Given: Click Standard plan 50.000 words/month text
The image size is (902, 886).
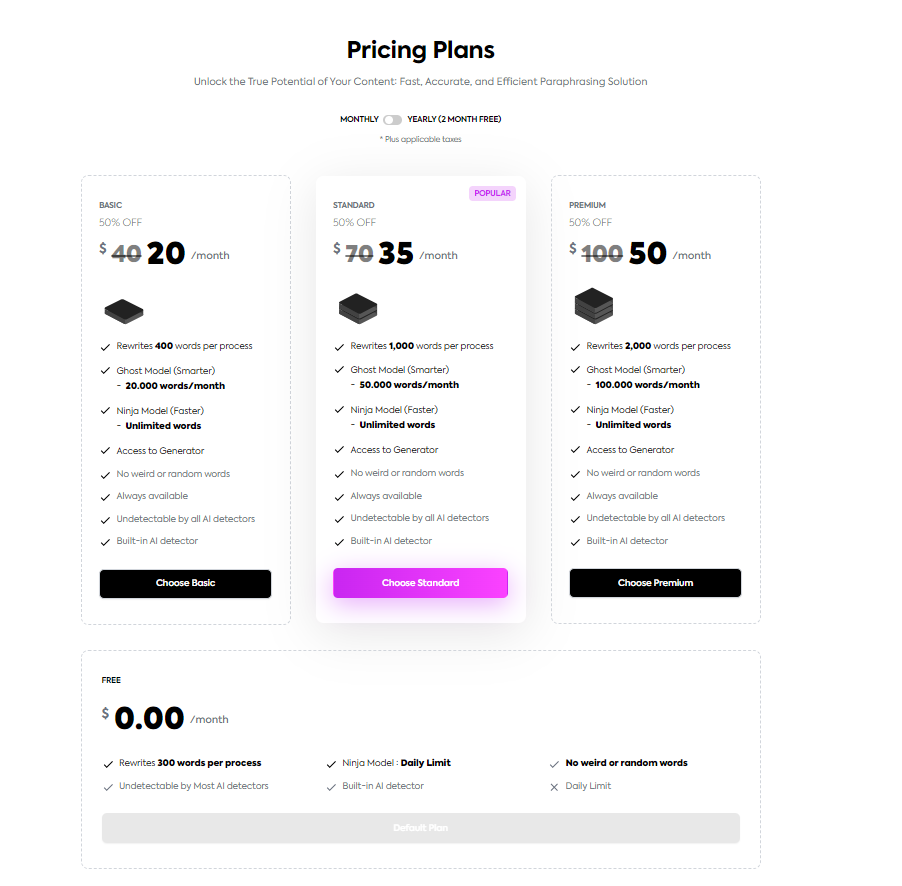Looking at the screenshot, I should [409, 385].
